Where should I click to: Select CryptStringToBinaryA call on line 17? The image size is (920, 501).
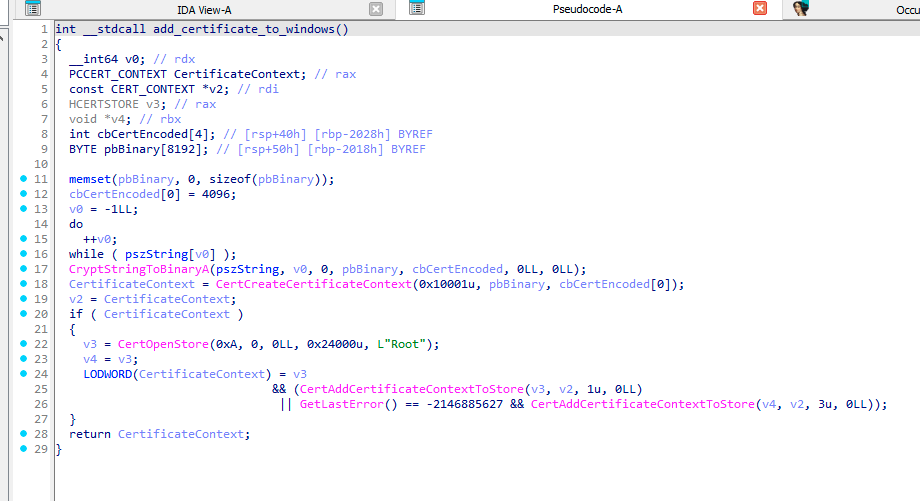138,269
